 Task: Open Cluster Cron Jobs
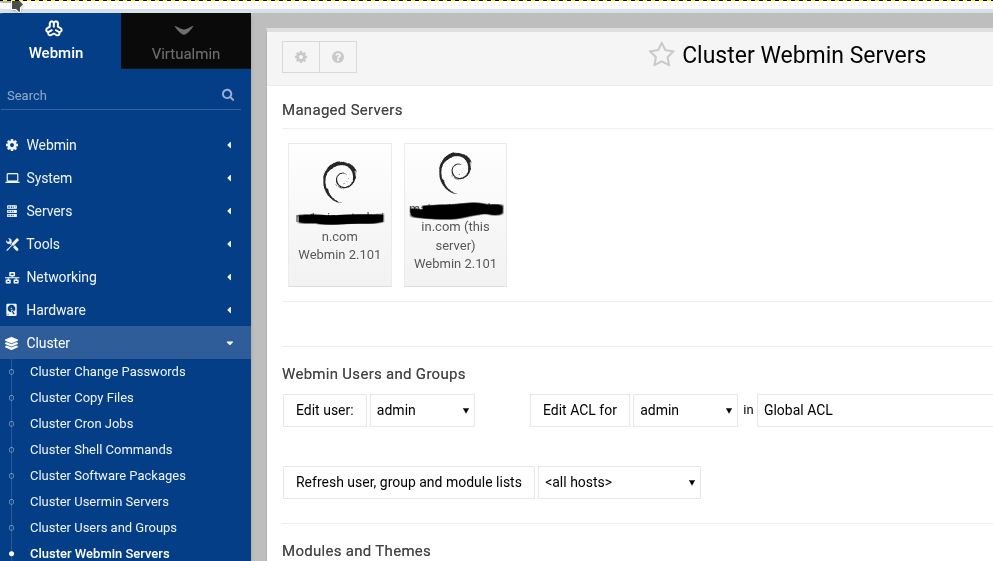click(x=82, y=424)
